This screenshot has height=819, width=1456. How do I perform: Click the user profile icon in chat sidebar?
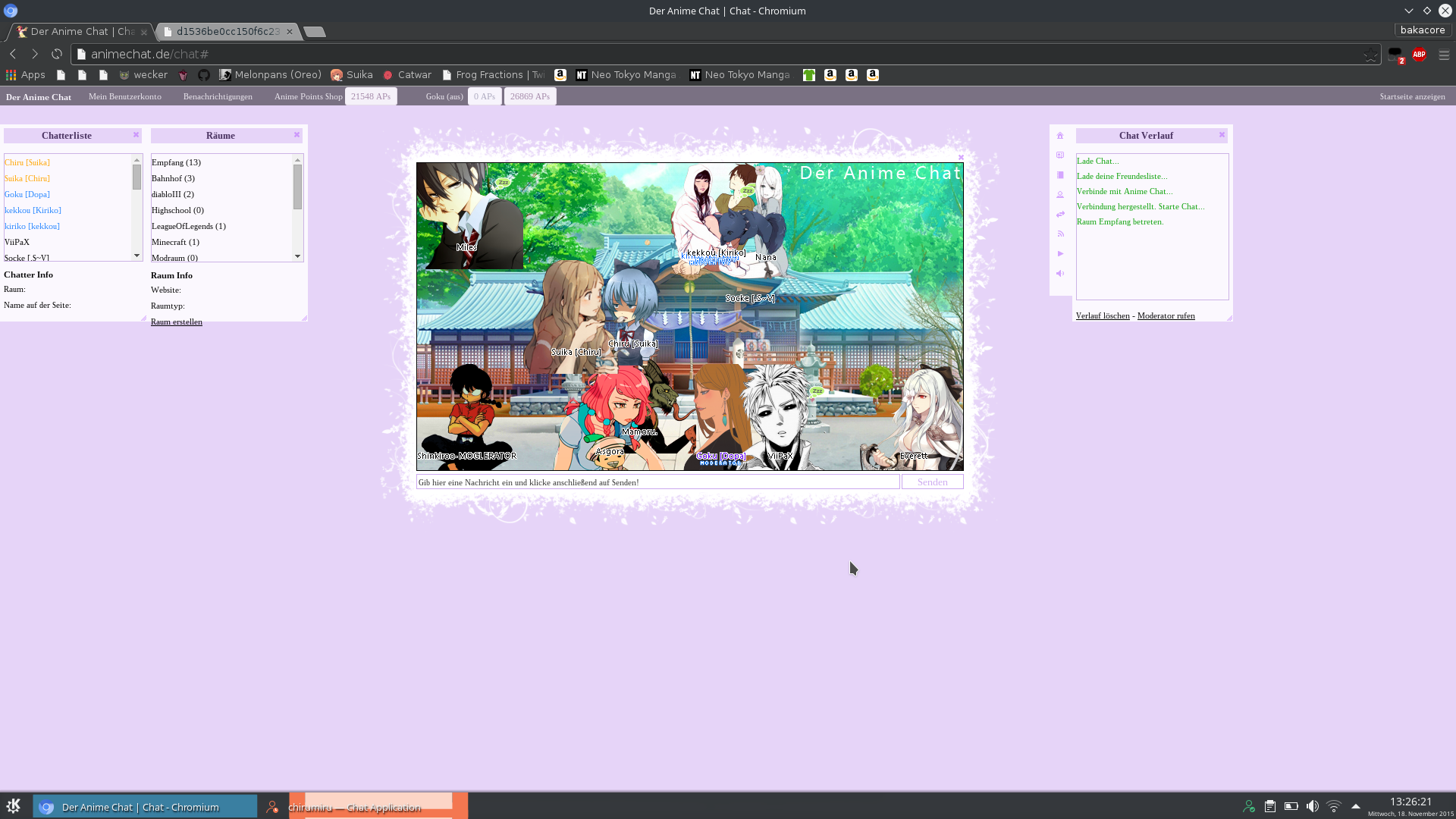[x=1060, y=195]
